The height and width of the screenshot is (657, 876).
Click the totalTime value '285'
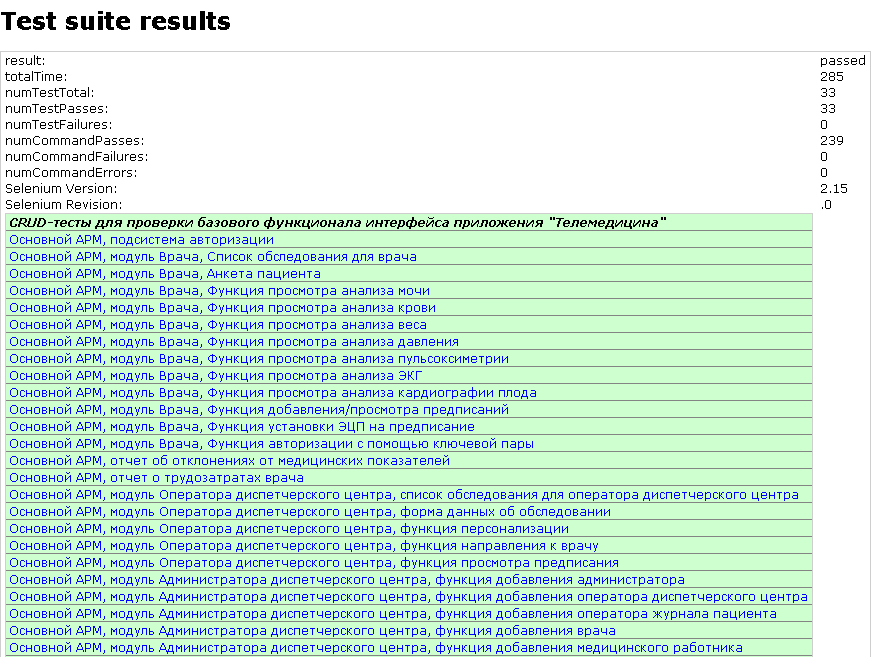(832, 77)
